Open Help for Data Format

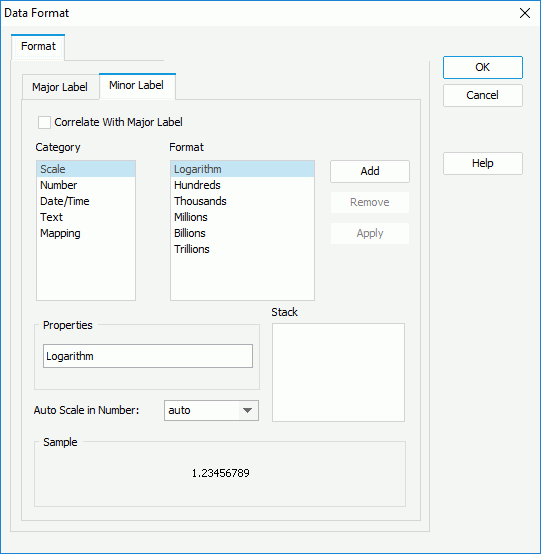tap(483, 163)
